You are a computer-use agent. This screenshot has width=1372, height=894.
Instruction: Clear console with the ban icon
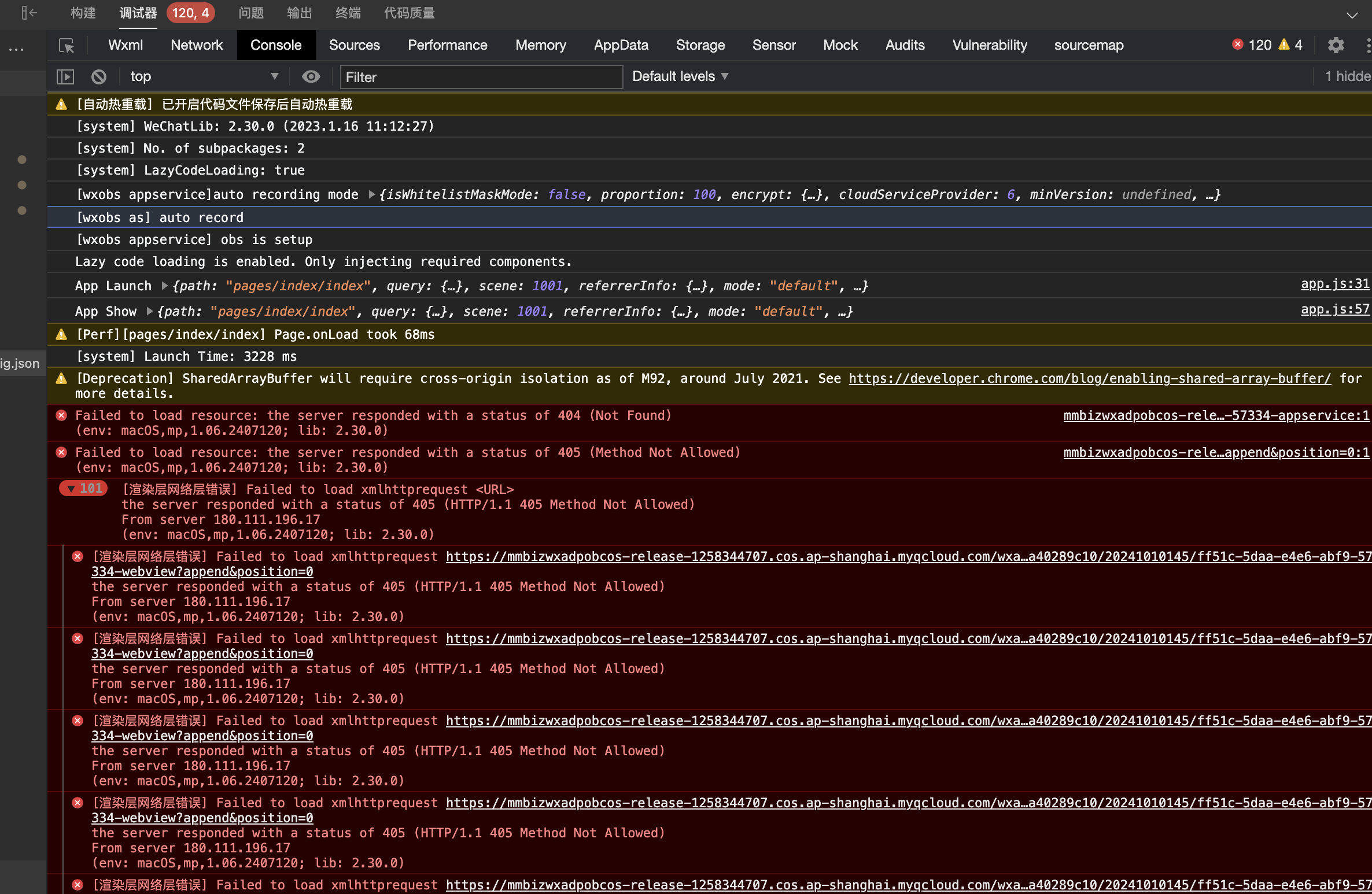pyautogui.click(x=99, y=76)
